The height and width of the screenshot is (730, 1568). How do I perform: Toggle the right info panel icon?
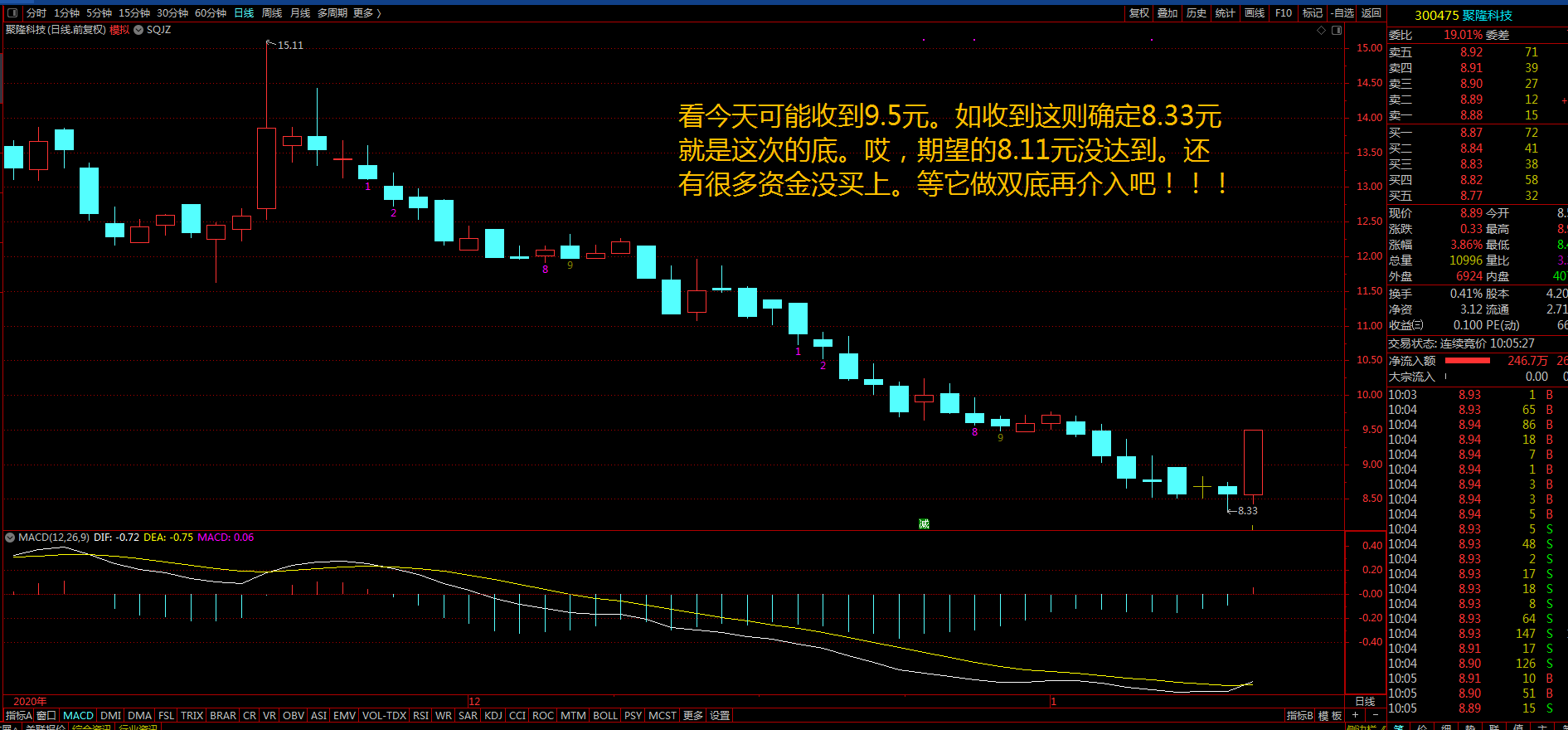click(1337, 30)
